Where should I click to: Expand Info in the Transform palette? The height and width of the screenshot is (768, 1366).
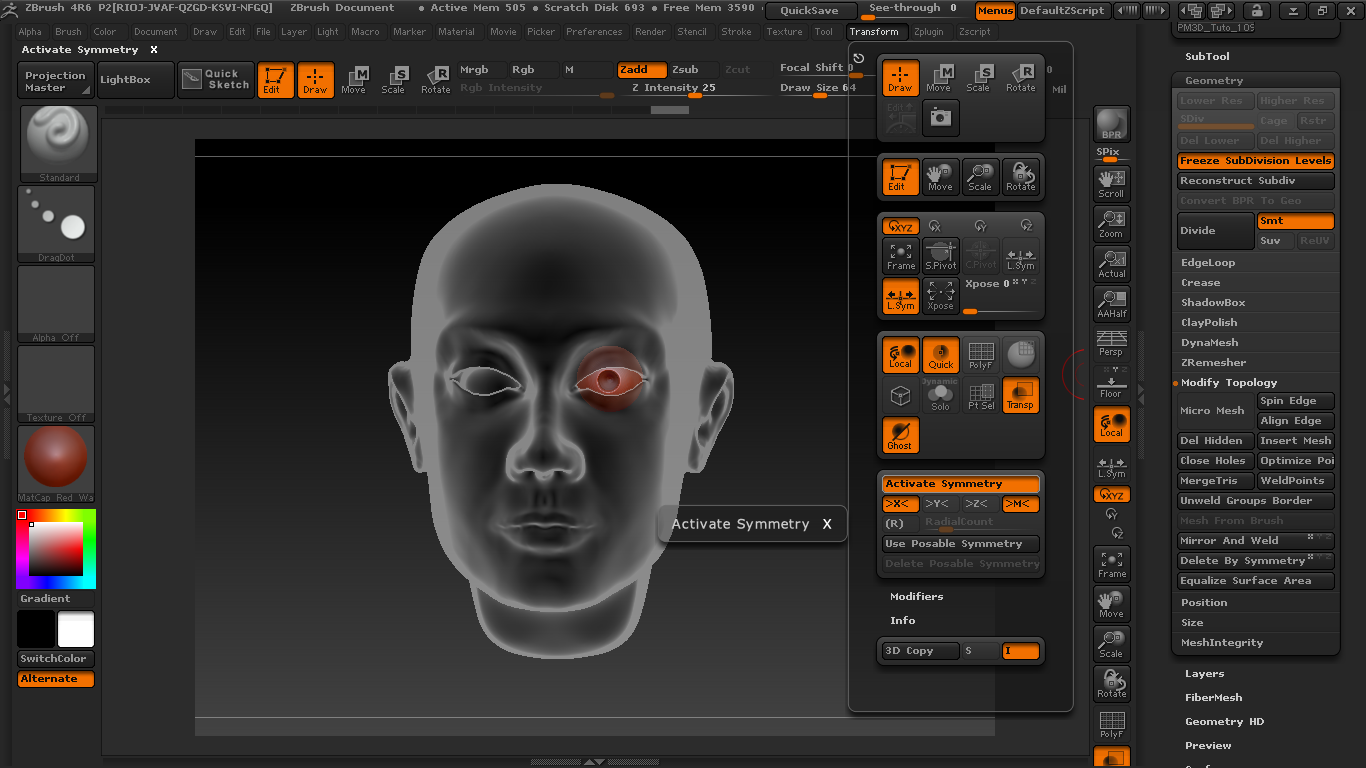[x=902, y=621]
